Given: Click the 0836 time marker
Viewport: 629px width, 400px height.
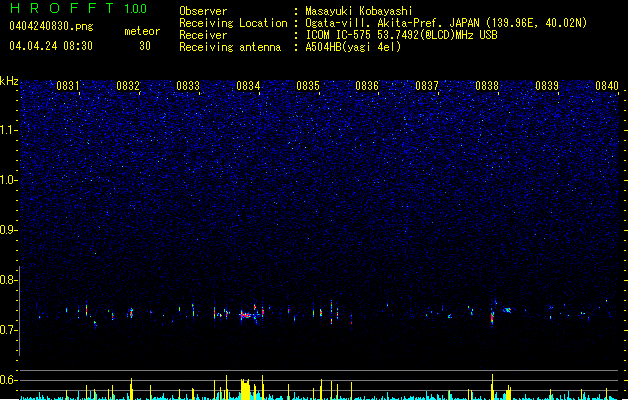Looking at the screenshot, I should pos(367,86).
